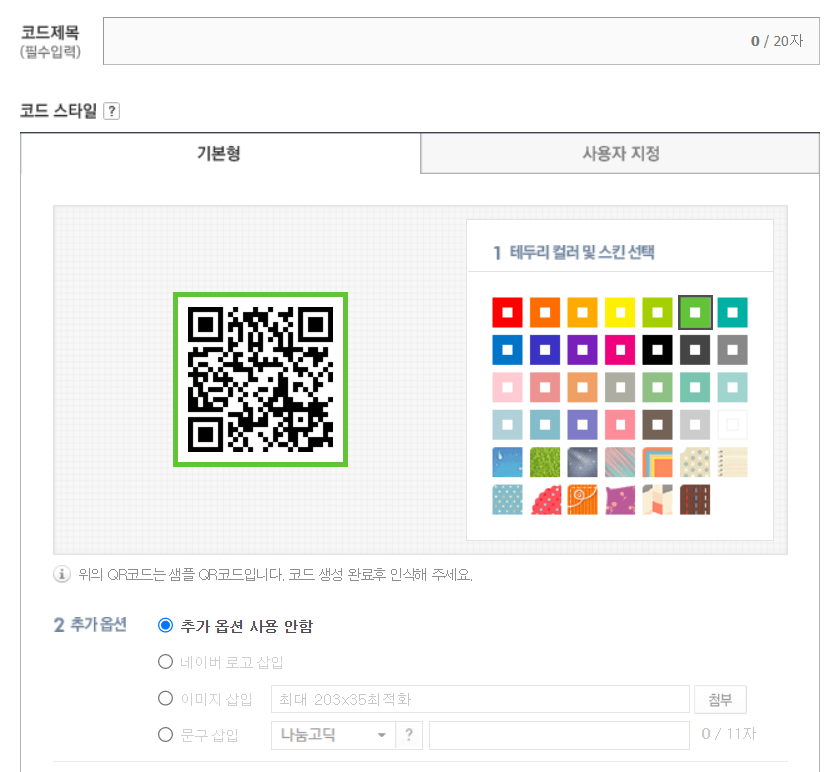Choose the selected green border color swatch

[x=695, y=313]
